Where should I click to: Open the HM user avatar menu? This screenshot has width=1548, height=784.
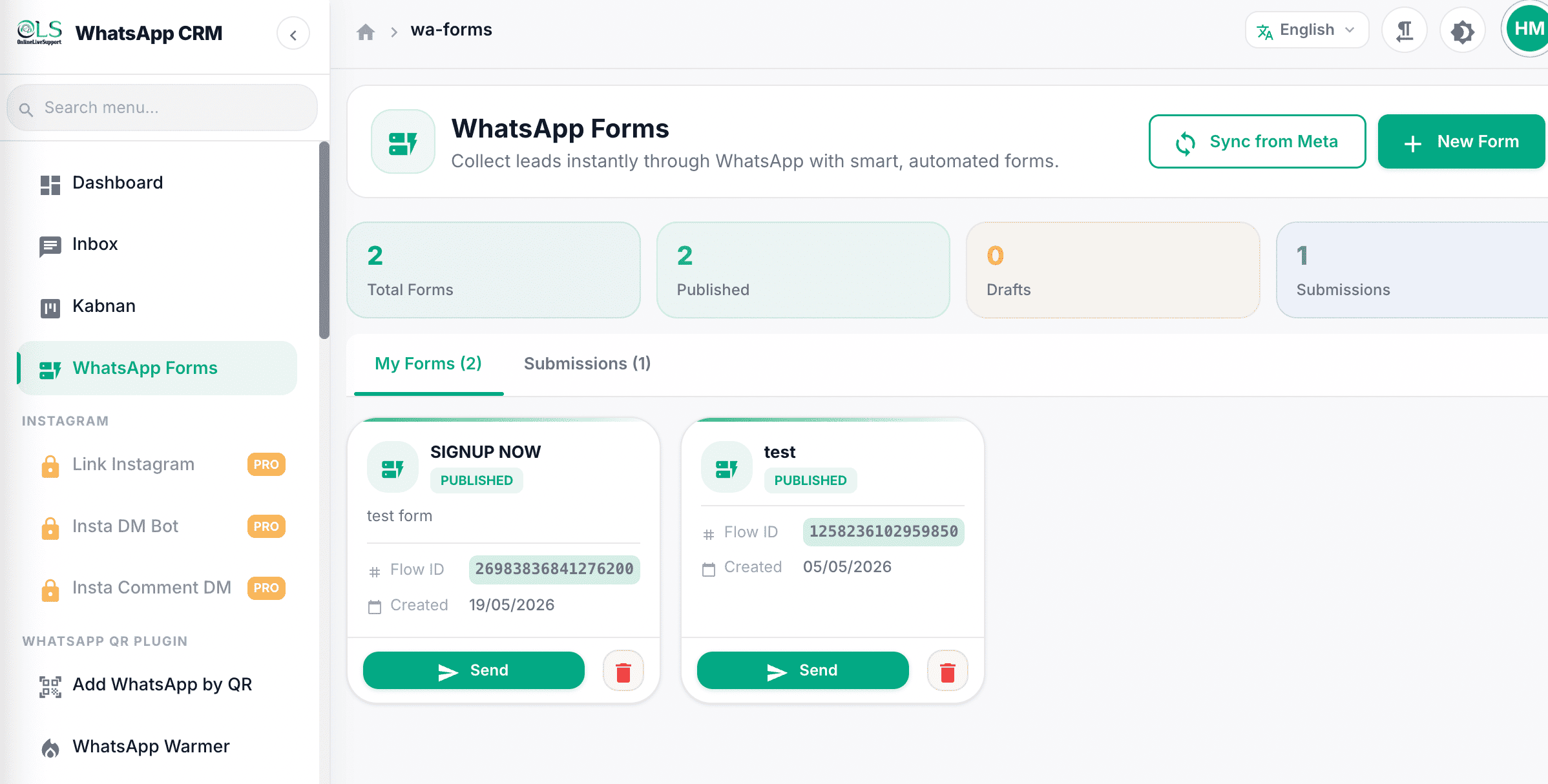(1527, 29)
